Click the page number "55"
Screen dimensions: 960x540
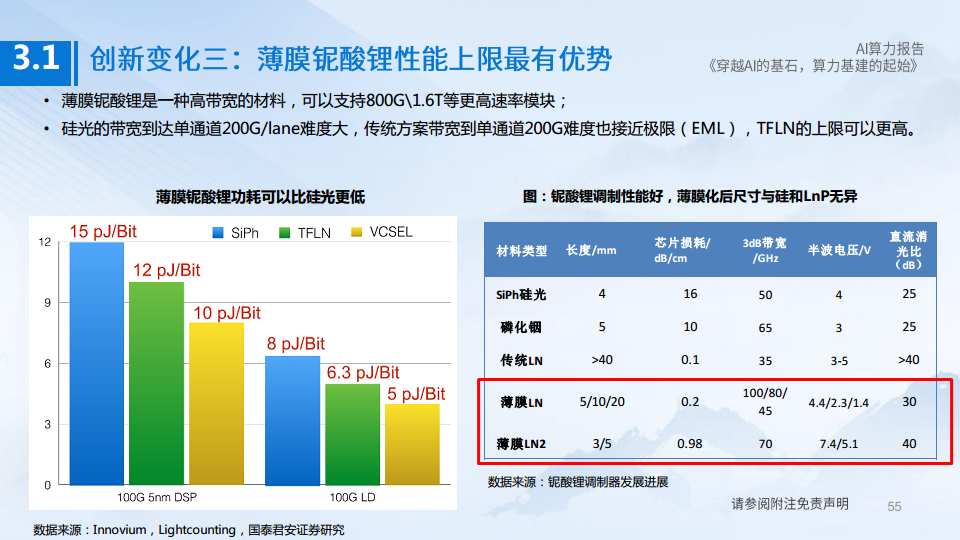(x=894, y=506)
